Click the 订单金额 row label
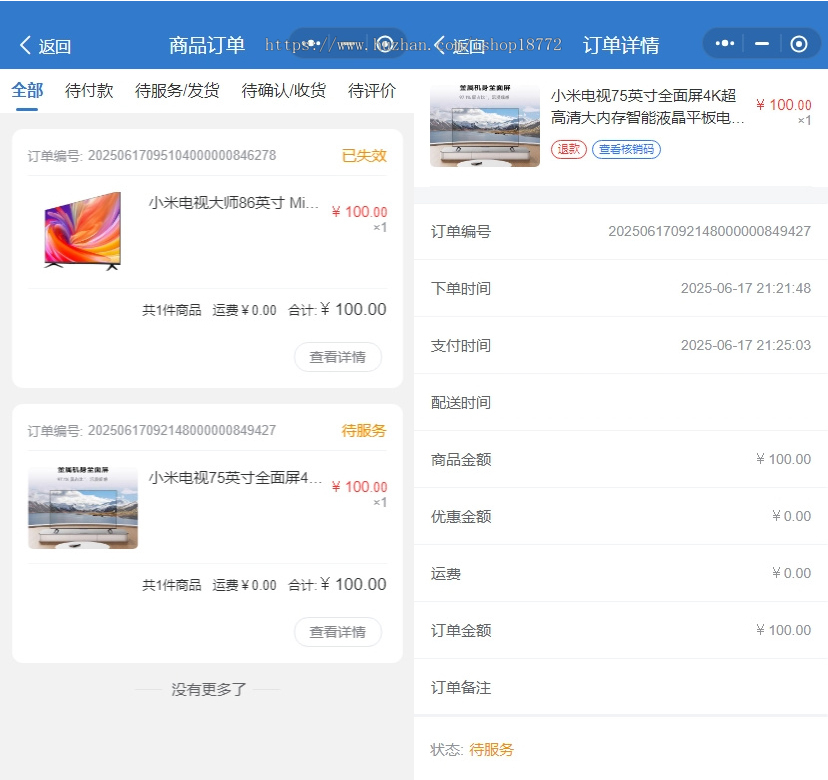 [x=461, y=631]
